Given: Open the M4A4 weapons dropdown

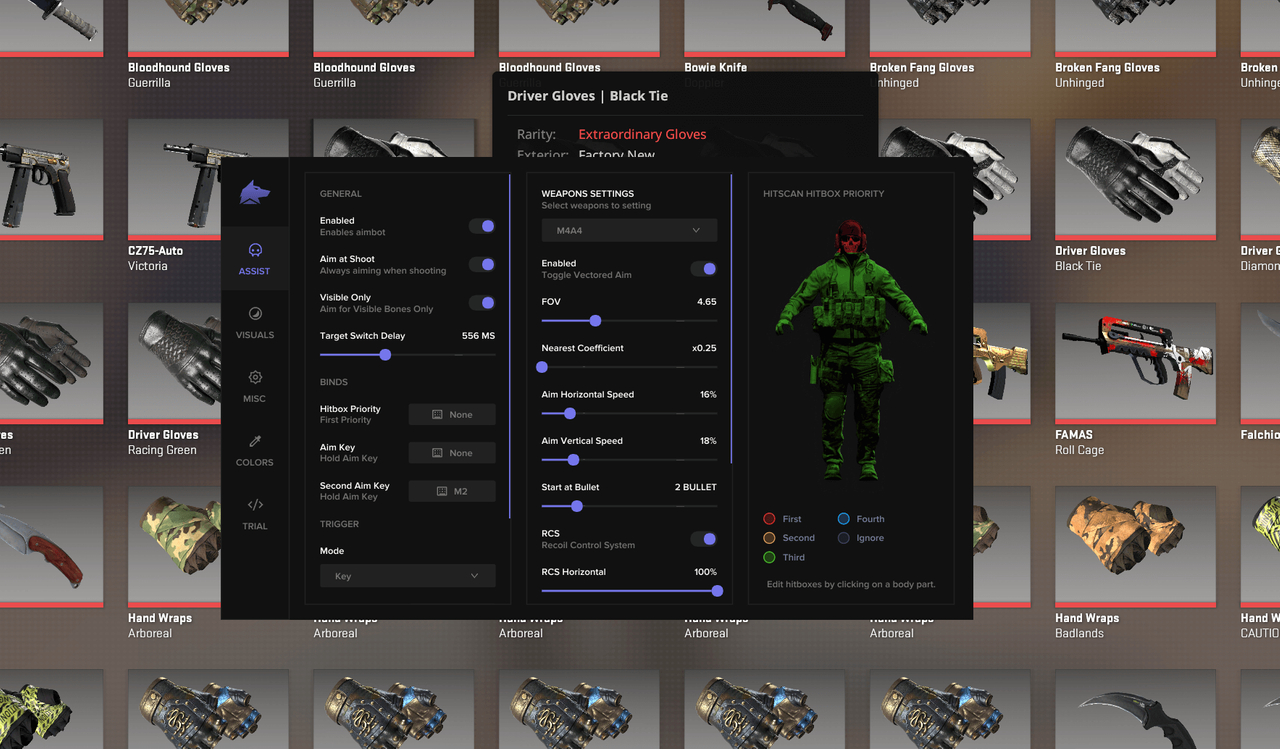Looking at the screenshot, I should coord(628,230).
